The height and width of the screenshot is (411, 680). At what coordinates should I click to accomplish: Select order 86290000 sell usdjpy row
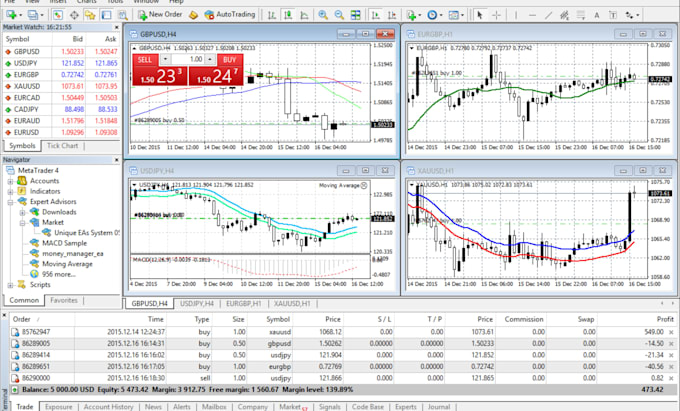click(x=343, y=378)
